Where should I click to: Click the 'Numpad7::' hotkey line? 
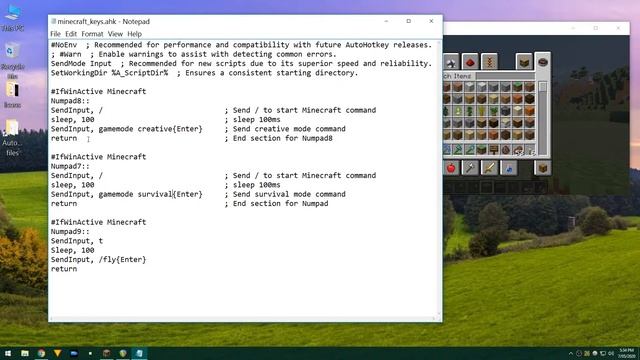pyautogui.click(x=70, y=166)
